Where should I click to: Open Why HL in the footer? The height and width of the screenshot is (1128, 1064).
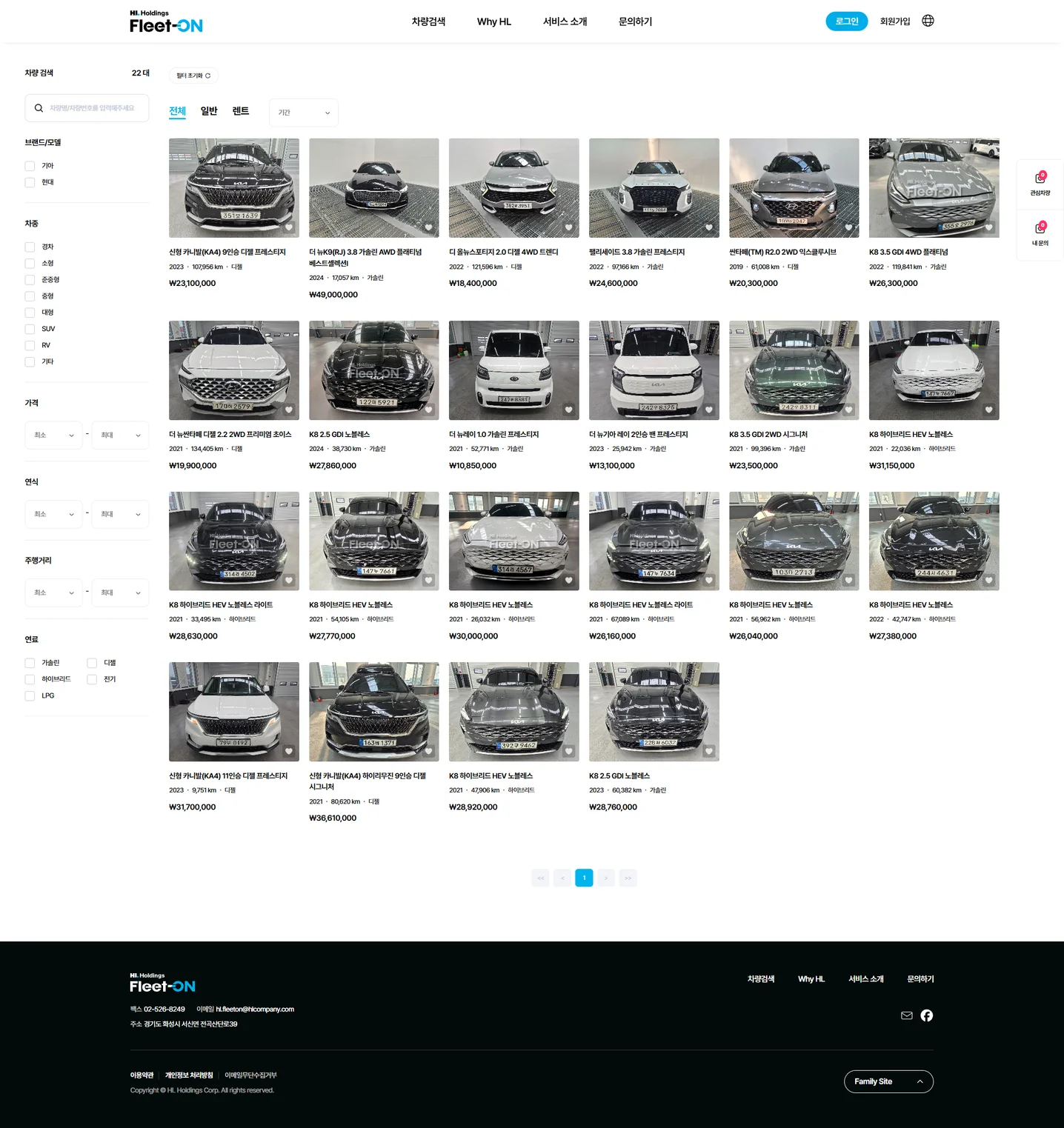click(x=811, y=979)
